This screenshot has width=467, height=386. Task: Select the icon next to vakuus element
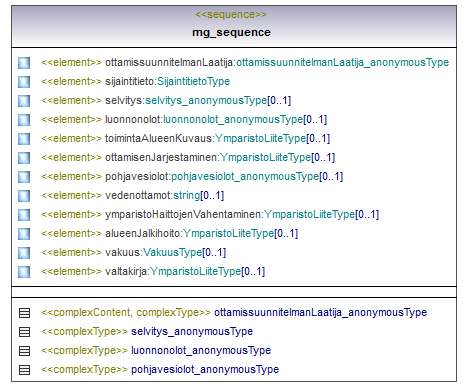point(24,253)
